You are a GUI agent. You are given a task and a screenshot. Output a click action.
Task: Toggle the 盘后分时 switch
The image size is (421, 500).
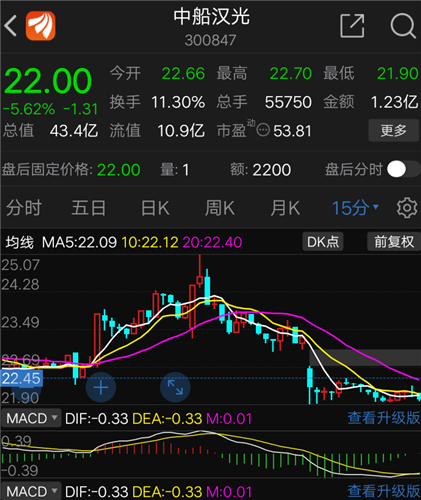[x=403, y=169]
